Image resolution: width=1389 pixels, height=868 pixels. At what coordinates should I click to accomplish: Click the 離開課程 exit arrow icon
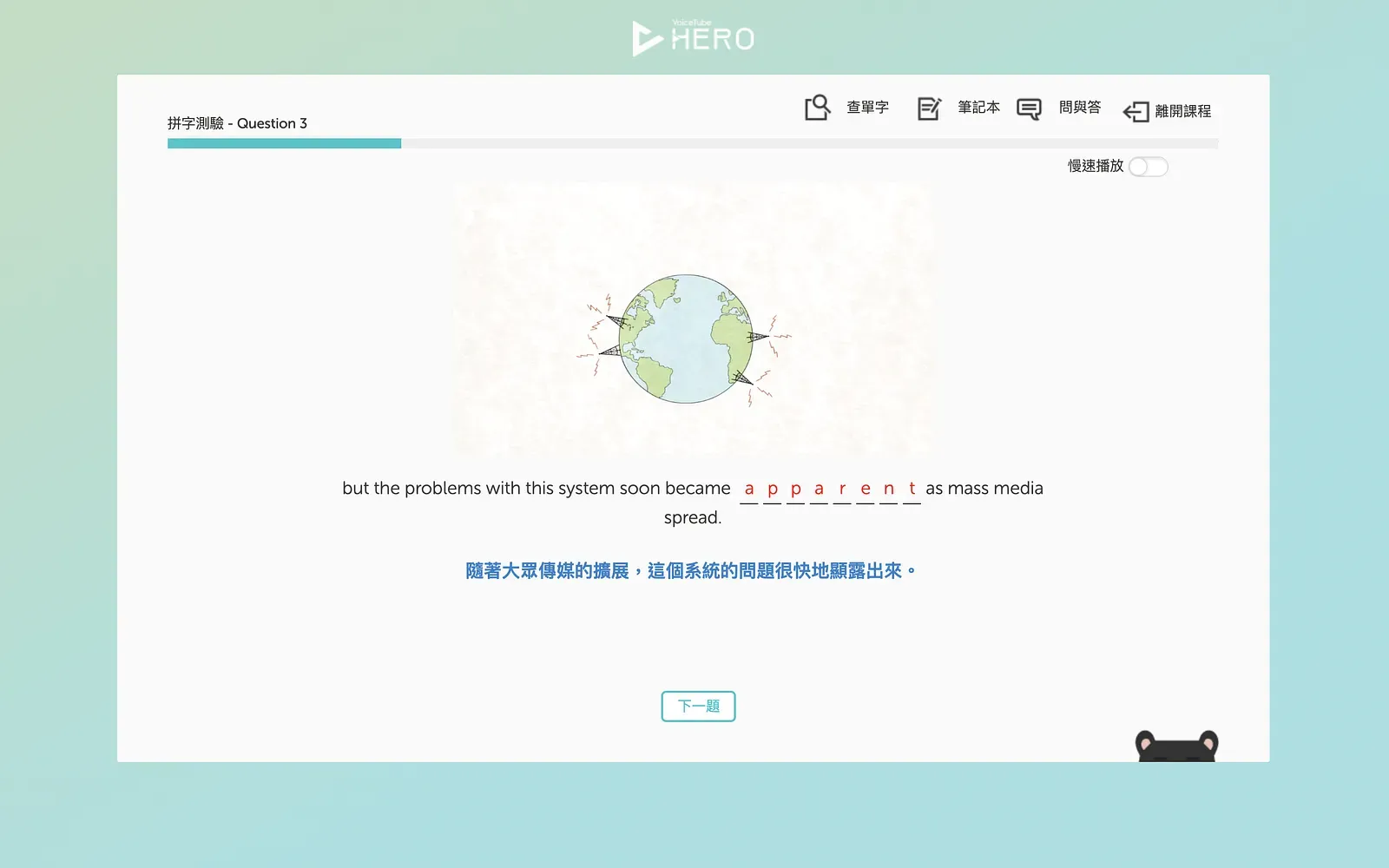coord(1136,111)
